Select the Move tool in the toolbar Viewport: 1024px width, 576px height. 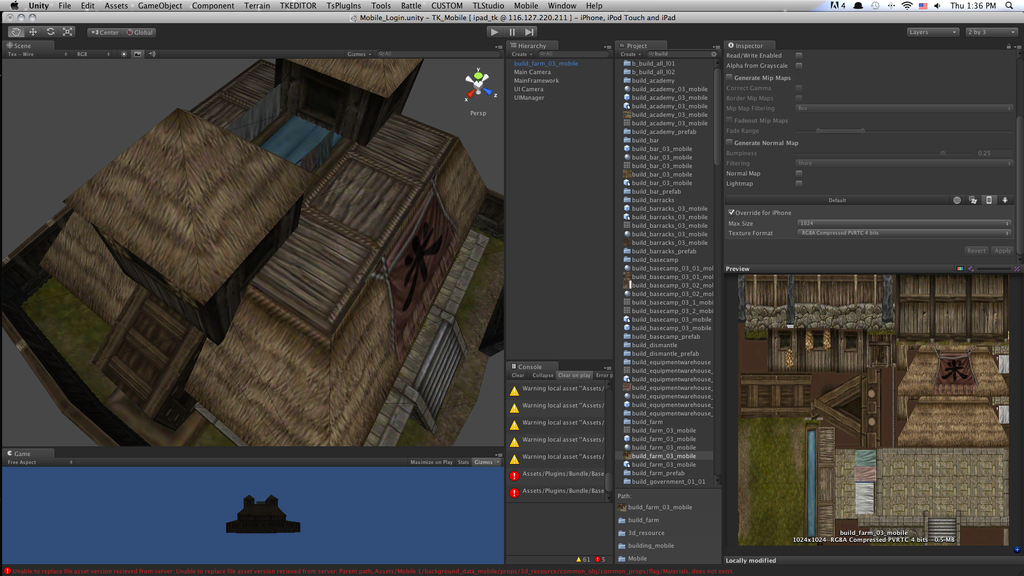click(33, 32)
